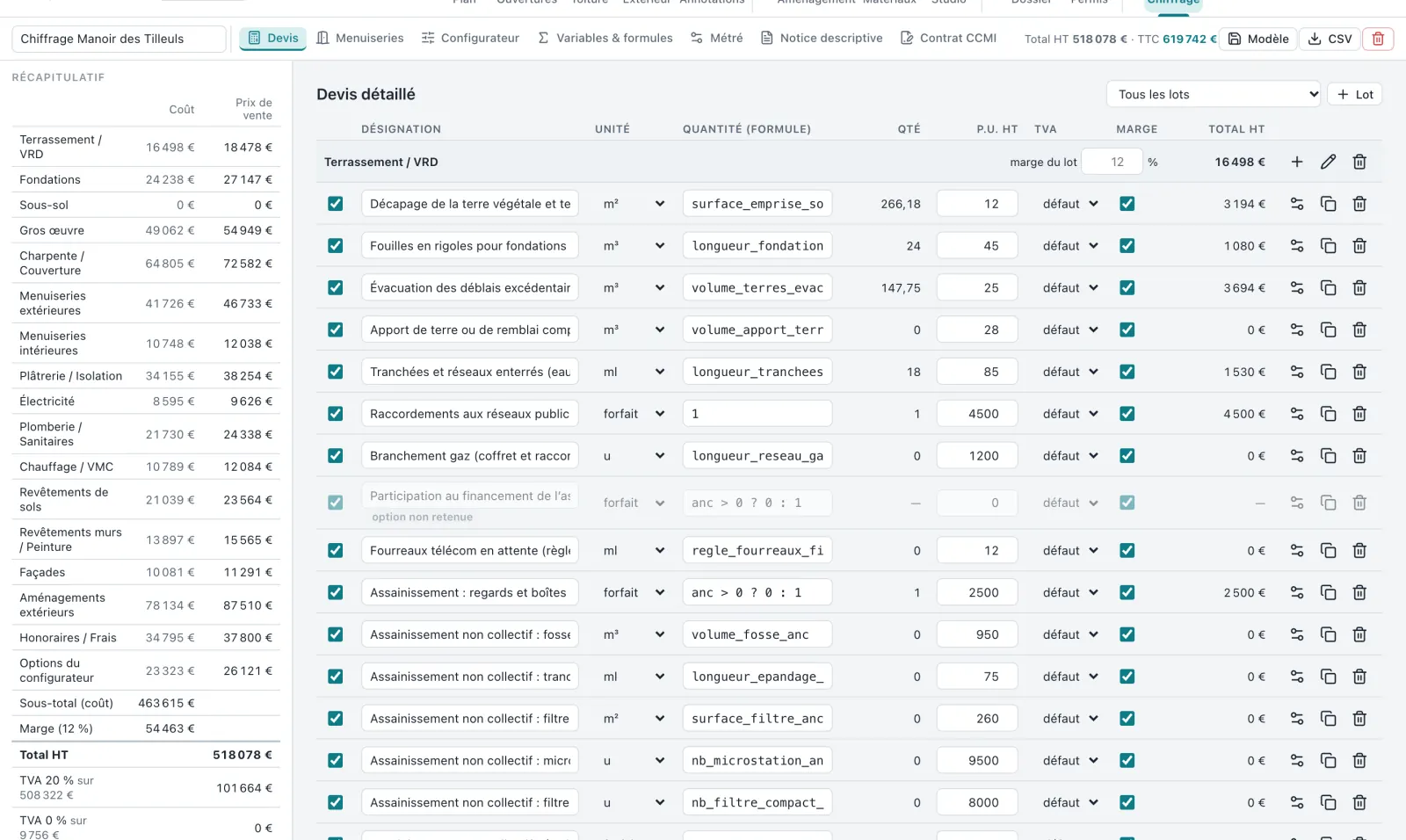This screenshot has width=1406, height=840.
Task: Change unit for Assainissement regards et boîtes
Action: (634, 592)
